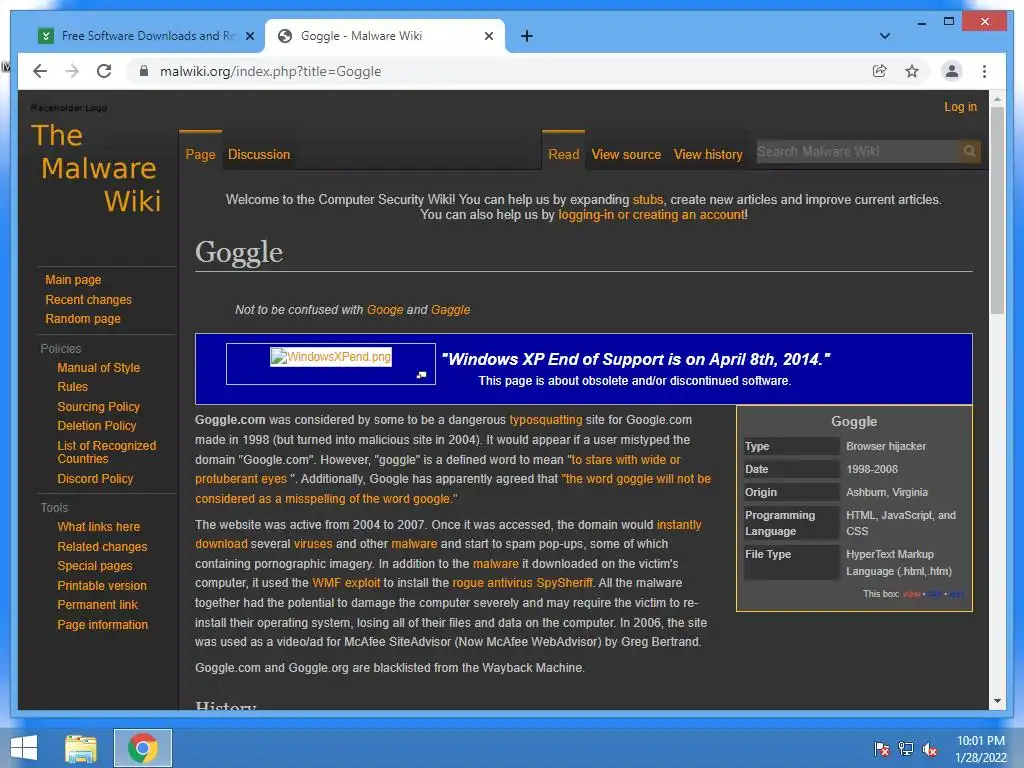This screenshot has width=1024, height=768.
Task: Enlarge image via magnify icon
Action: click(x=422, y=375)
